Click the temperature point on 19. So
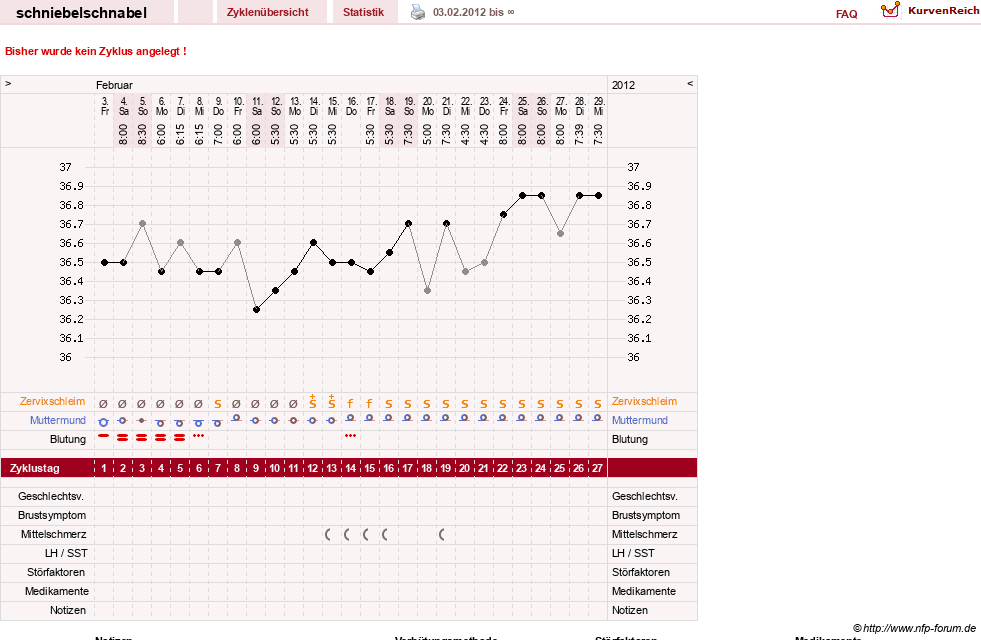Image resolution: width=981 pixels, height=640 pixels. 409,223
